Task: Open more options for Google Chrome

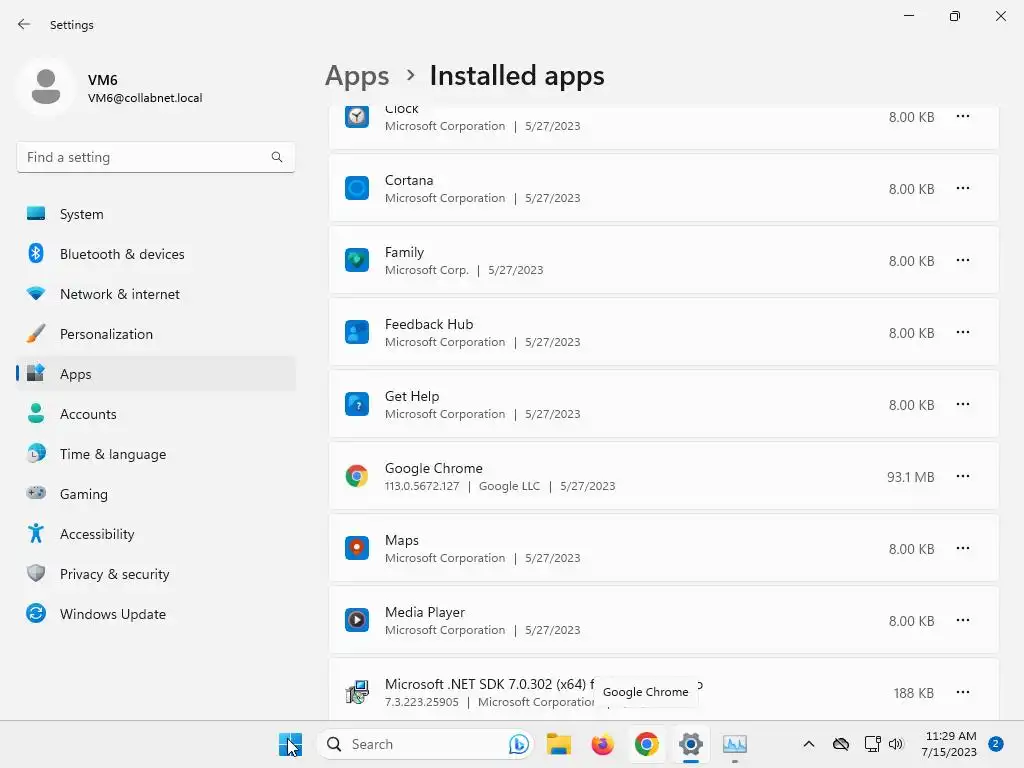Action: tap(963, 476)
